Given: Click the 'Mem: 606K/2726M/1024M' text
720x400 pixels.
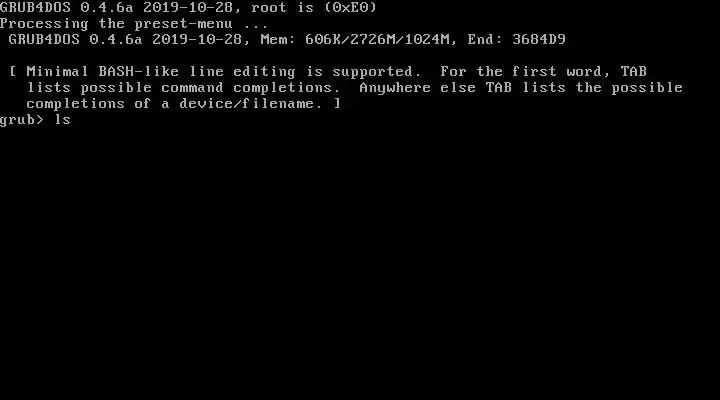Looking at the screenshot, I should (x=355, y=39).
